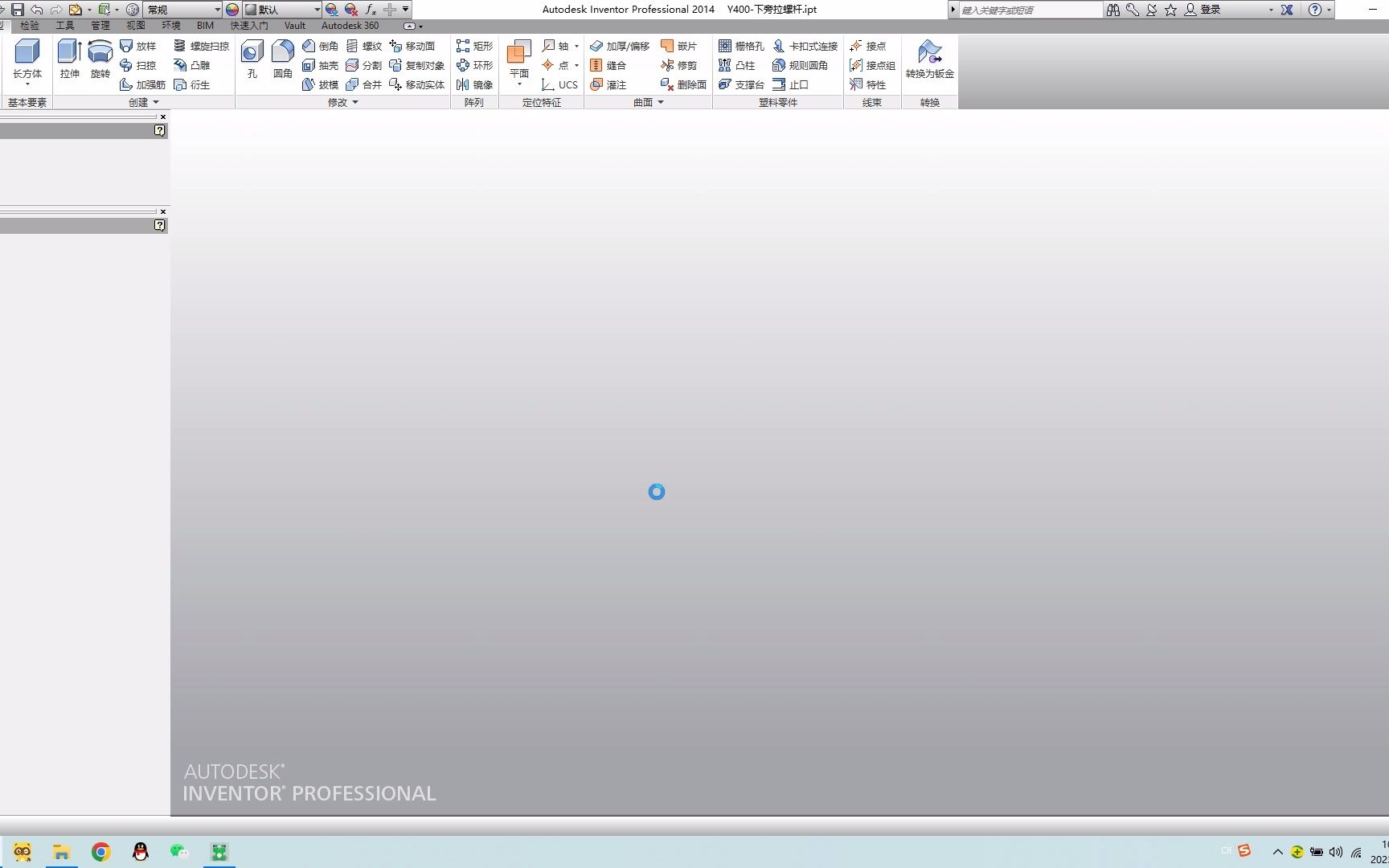Choose the 移动面 (Move Face) tool
Image resolution: width=1389 pixels, height=868 pixels.
point(412,46)
